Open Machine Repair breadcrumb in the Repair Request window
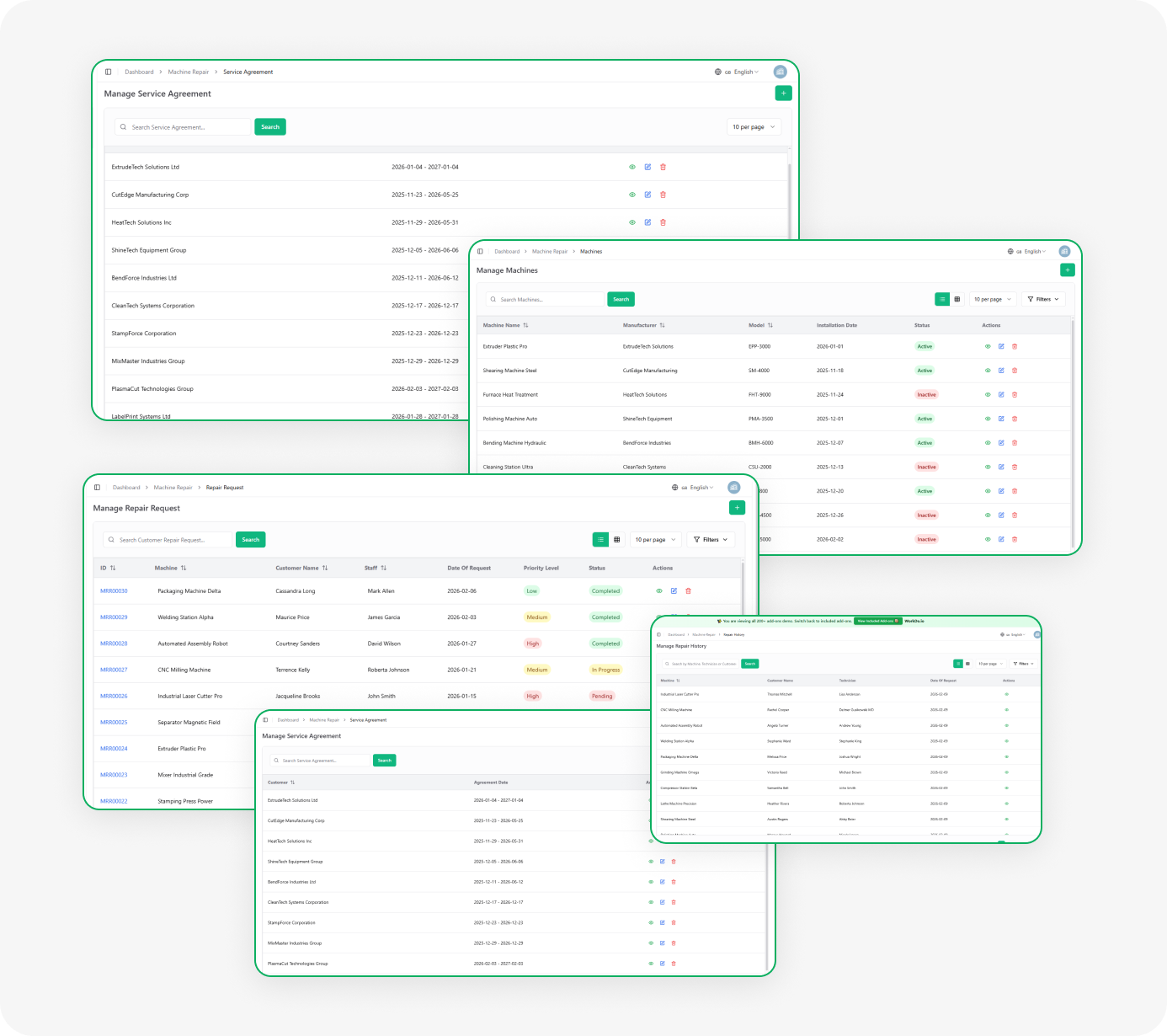 pos(173,488)
